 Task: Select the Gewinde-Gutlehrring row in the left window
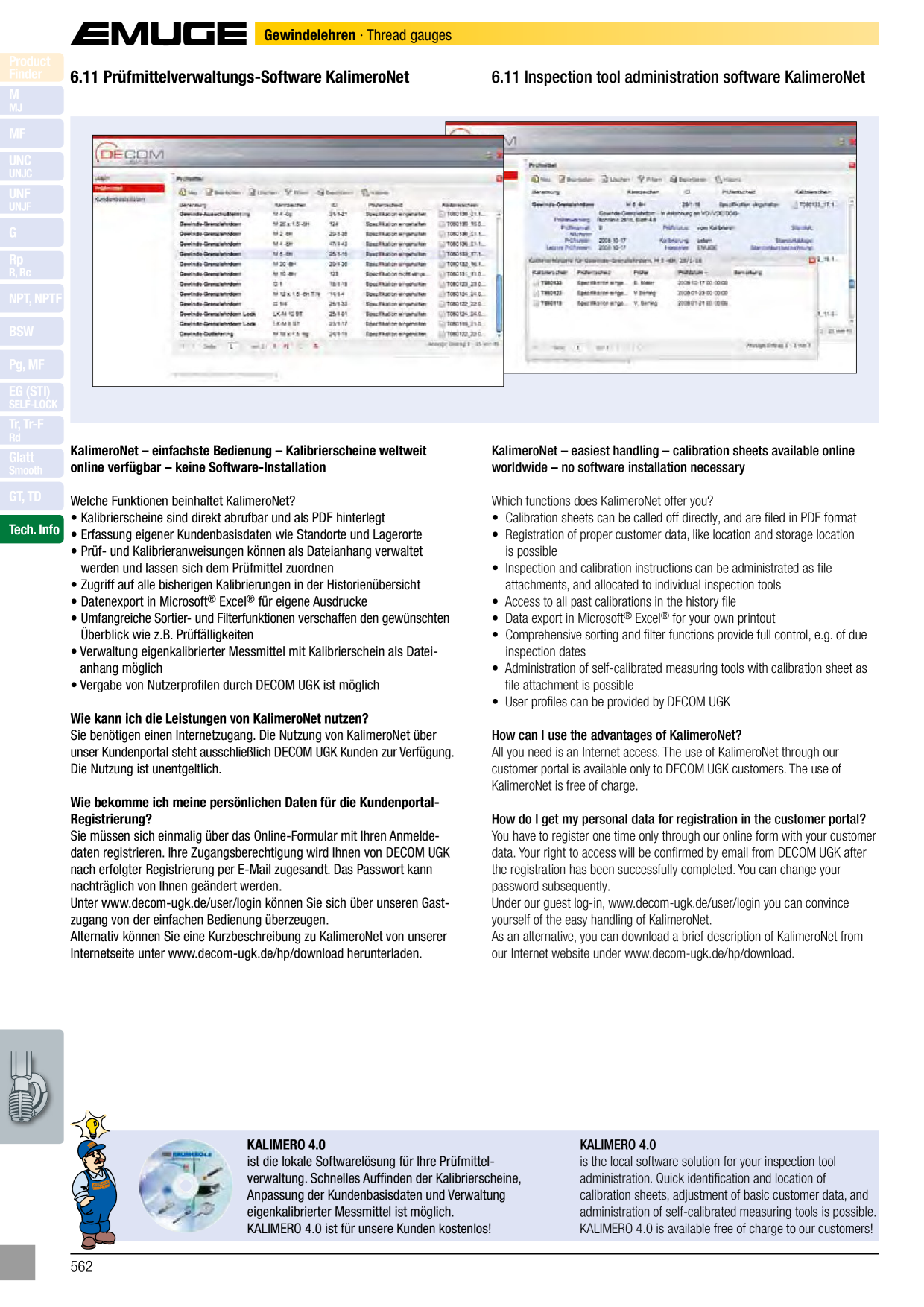[x=337, y=334]
